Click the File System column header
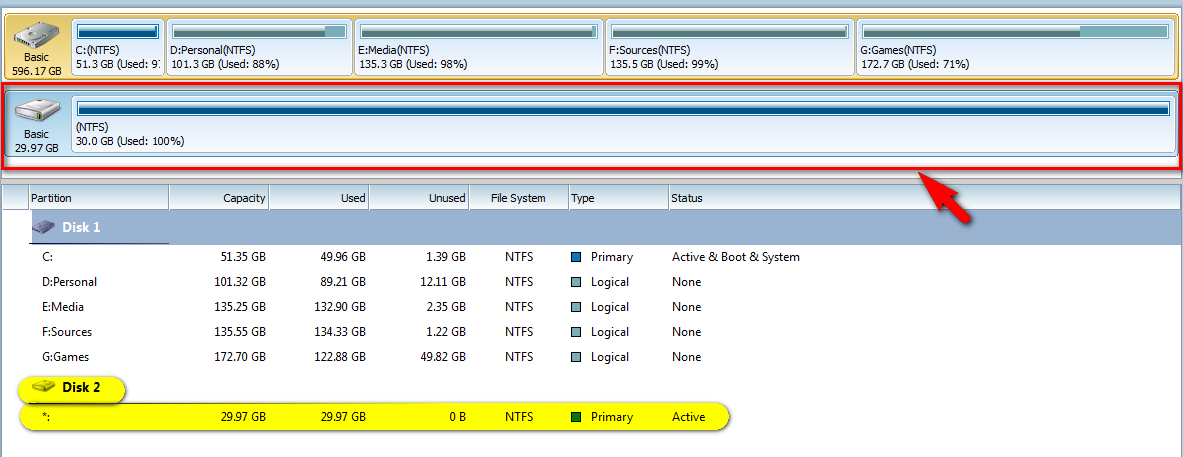 pos(518,198)
